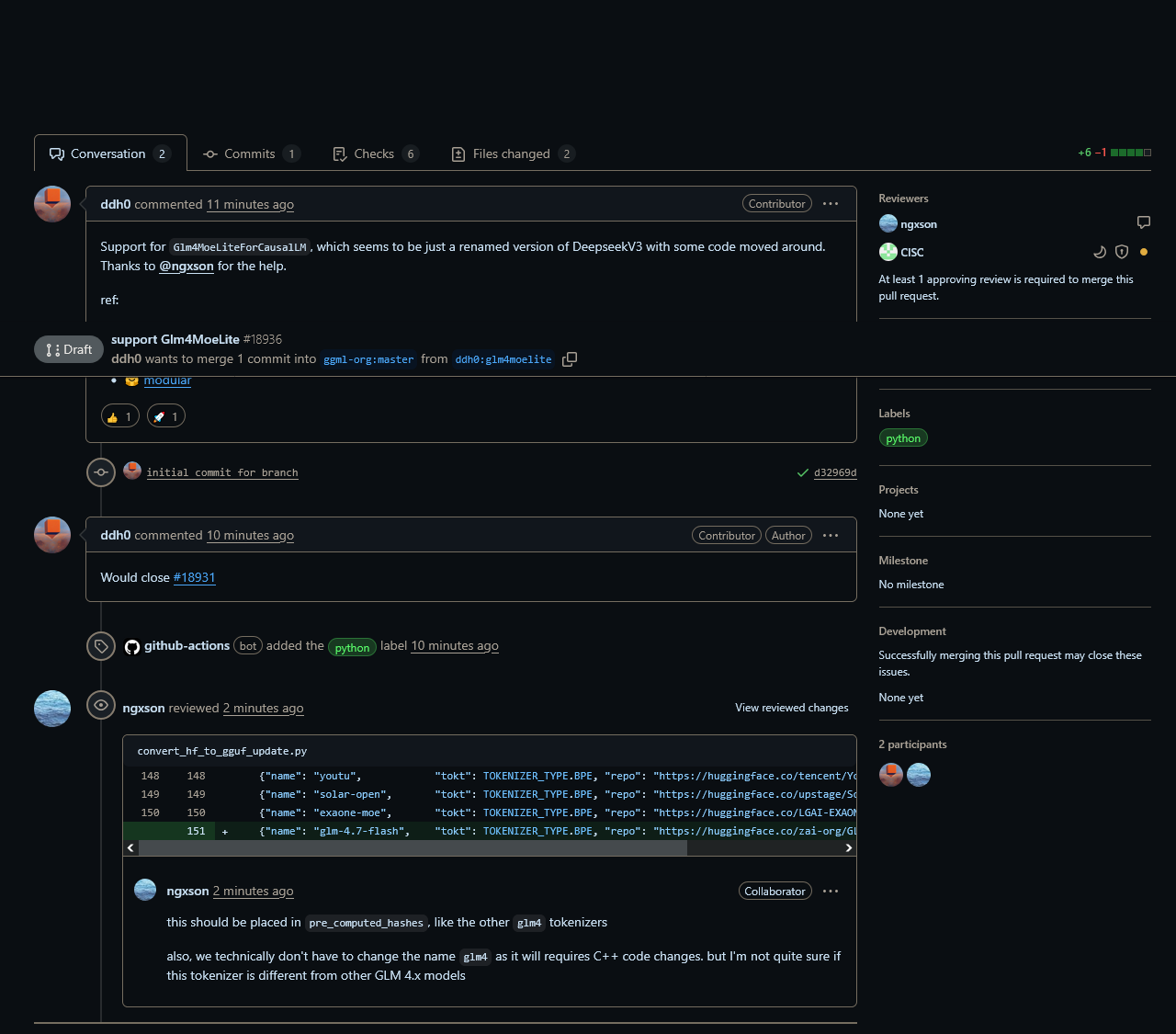Viewport: 1176px width, 1034px height.
Task: Click the yellow pending dot beside CISC
Action: pyautogui.click(x=1144, y=252)
